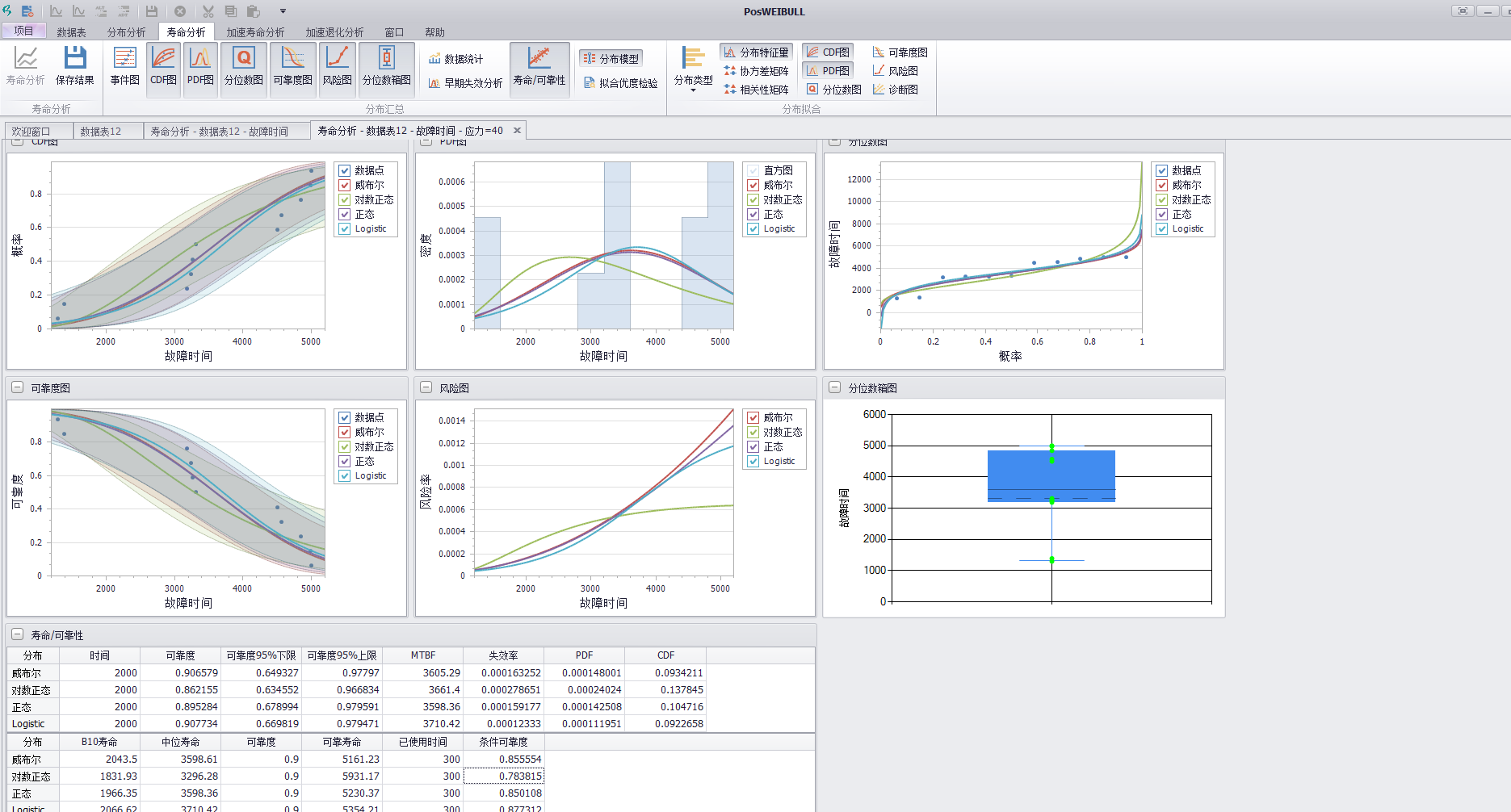Switch to the 分布分析 ribbon tab

(127, 32)
